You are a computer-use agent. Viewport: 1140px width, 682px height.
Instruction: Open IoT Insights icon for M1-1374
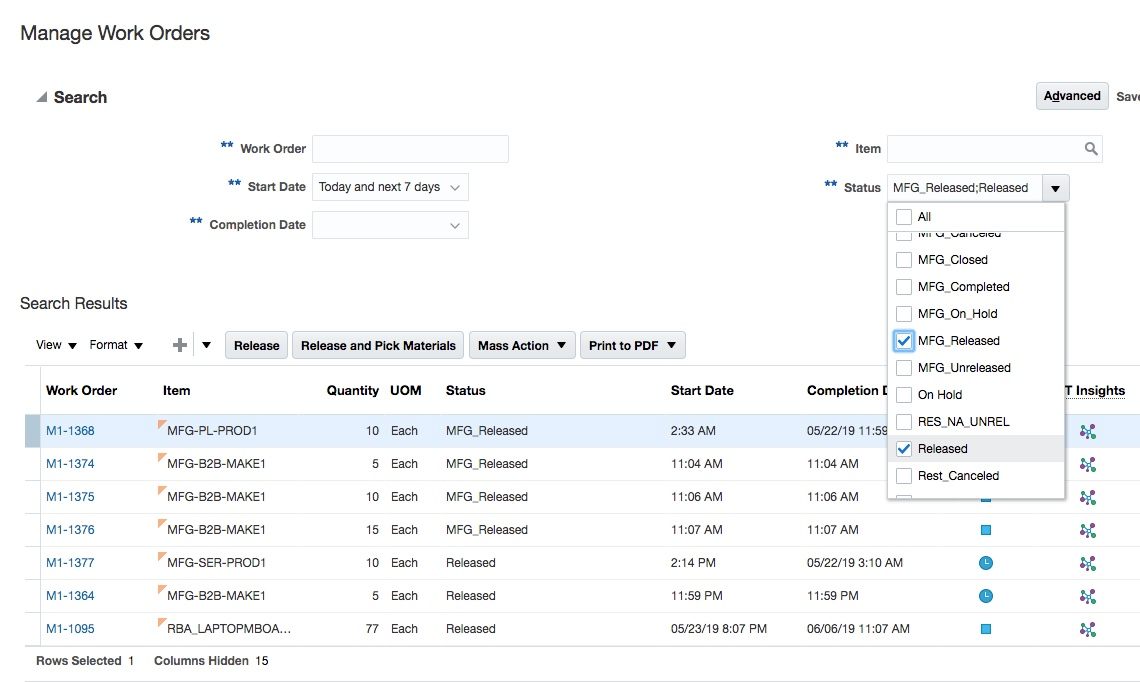click(1088, 465)
